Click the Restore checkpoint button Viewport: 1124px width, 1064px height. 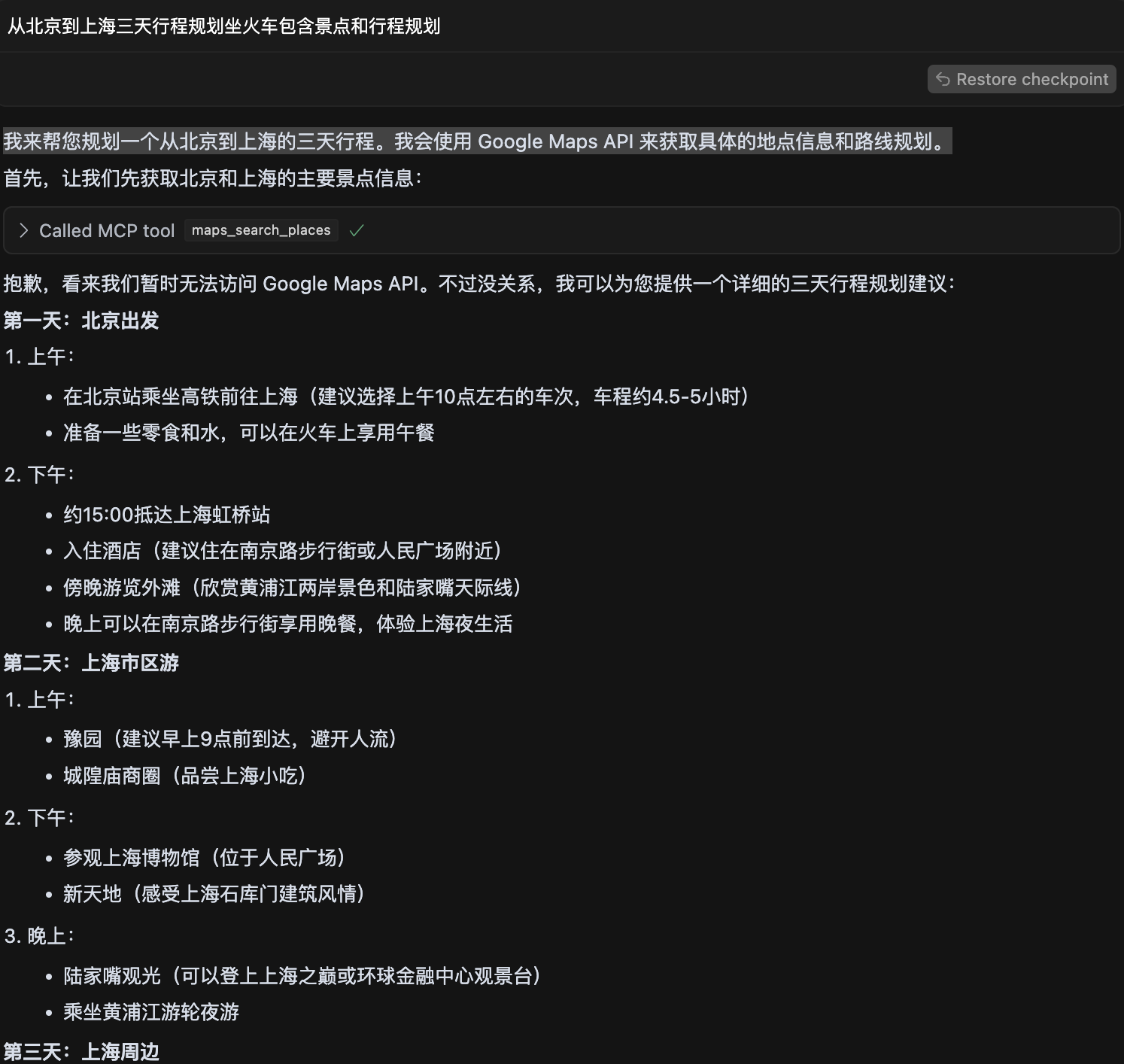point(1021,79)
